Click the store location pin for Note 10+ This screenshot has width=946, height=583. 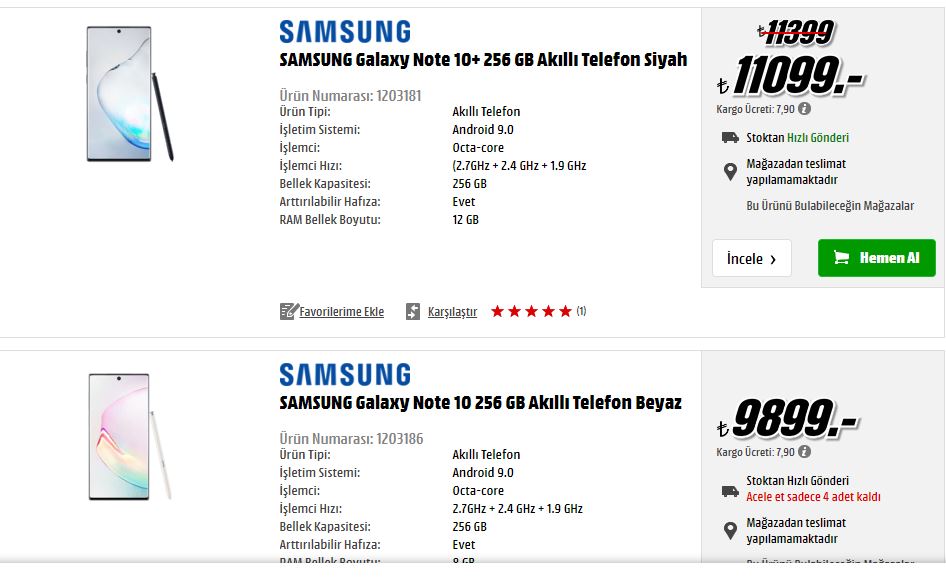(x=730, y=172)
